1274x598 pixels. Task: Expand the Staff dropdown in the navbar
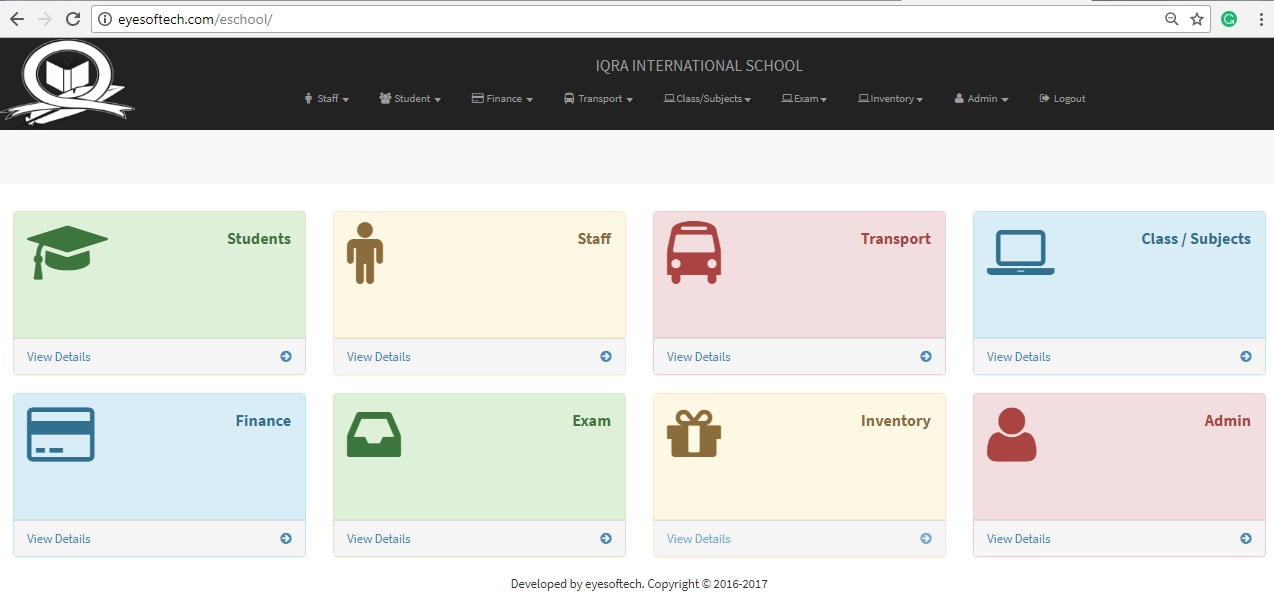point(327,99)
